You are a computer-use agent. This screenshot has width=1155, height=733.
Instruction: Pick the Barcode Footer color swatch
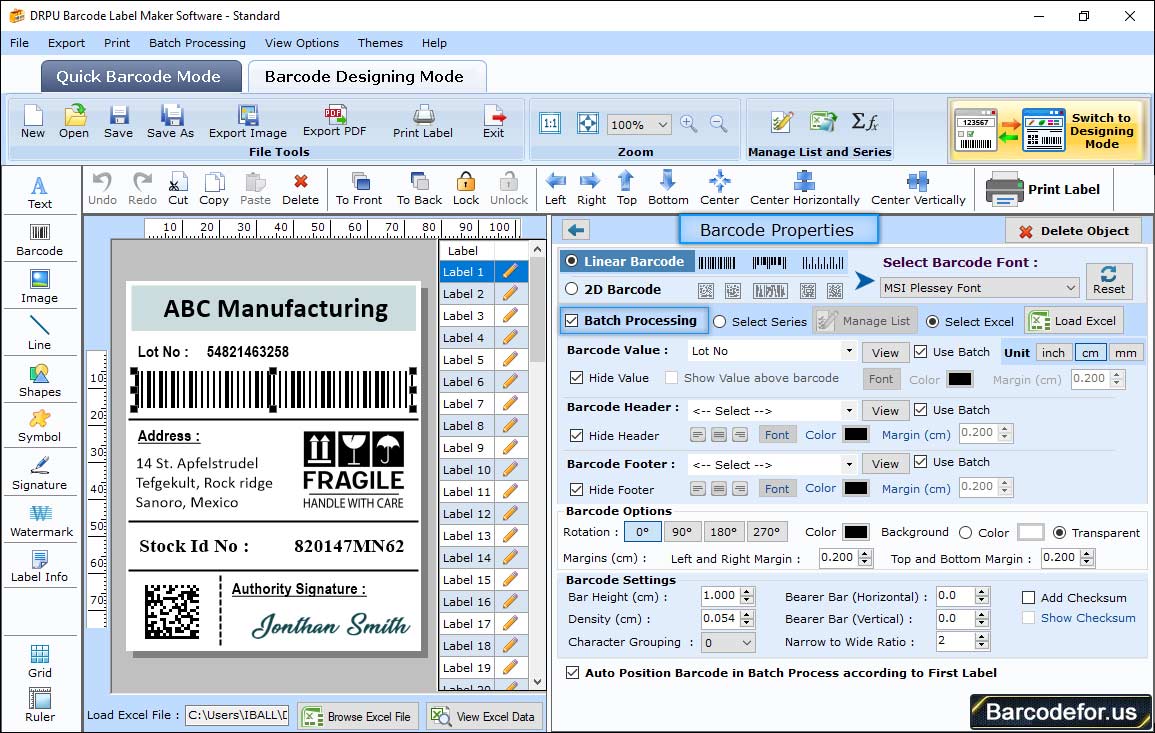click(855, 488)
